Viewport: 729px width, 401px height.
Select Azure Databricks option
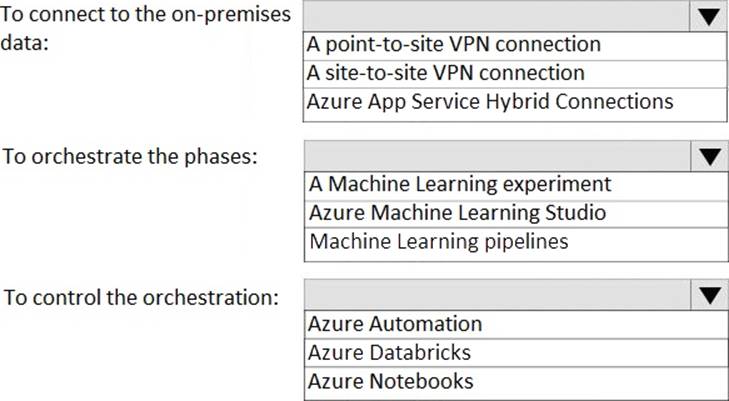[x=516, y=353]
